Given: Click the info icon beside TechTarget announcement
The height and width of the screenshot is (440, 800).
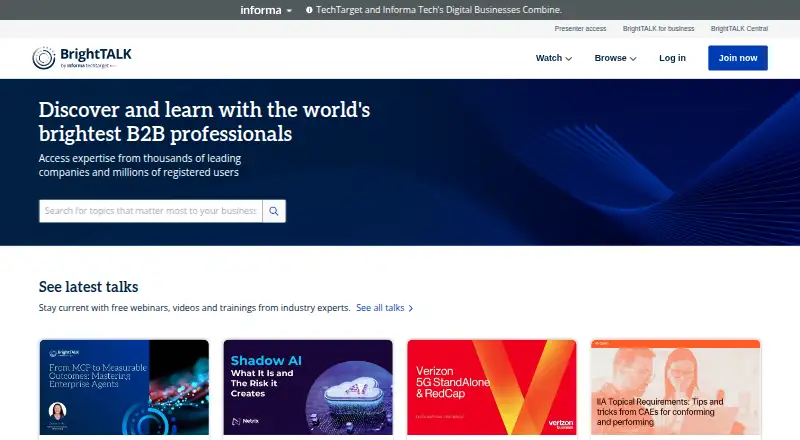Looking at the screenshot, I should point(309,10).
